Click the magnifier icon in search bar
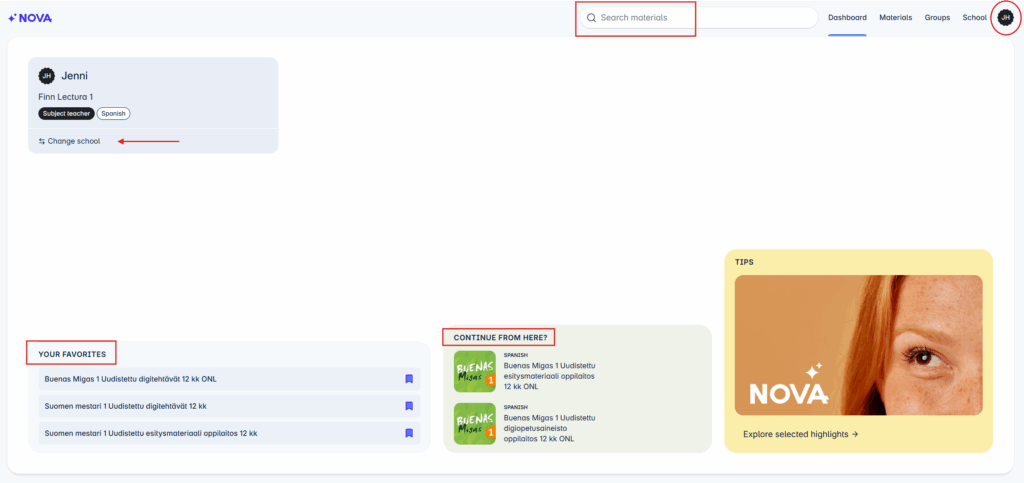 click(591, 18)
